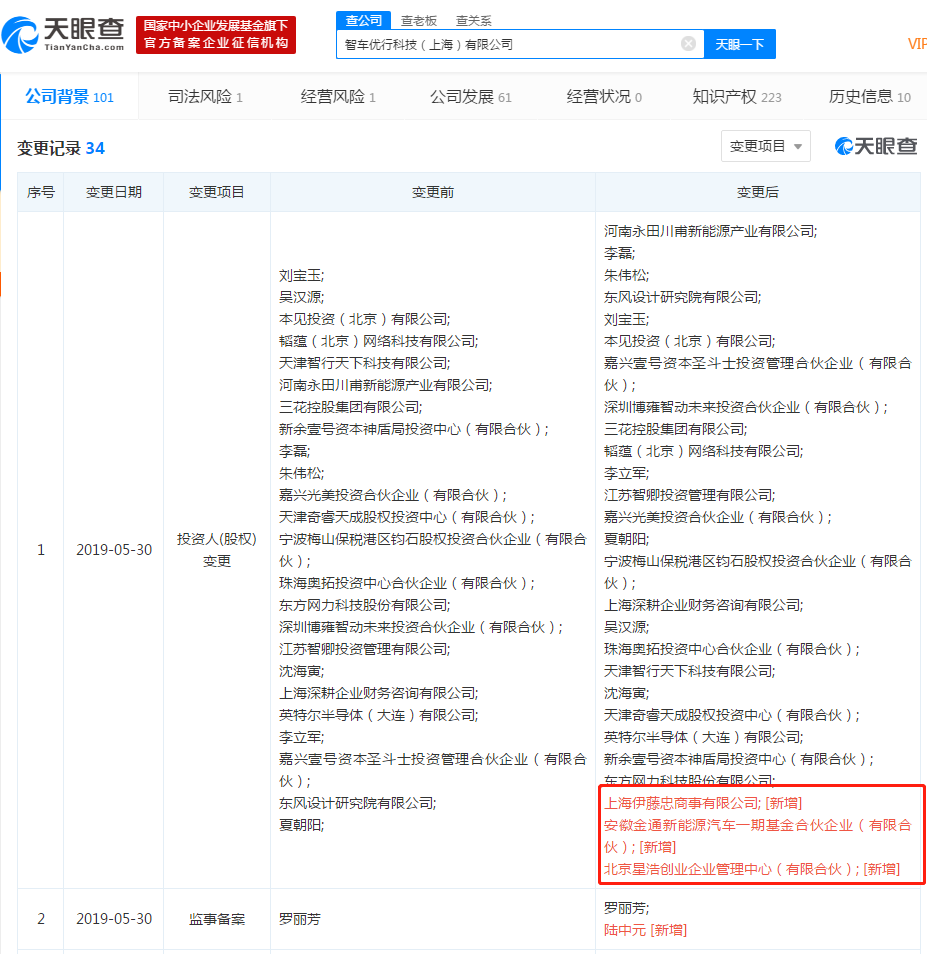Open the 公司发展 61 tab
This screenshot has height=954, width=927.
pos(470,97)
